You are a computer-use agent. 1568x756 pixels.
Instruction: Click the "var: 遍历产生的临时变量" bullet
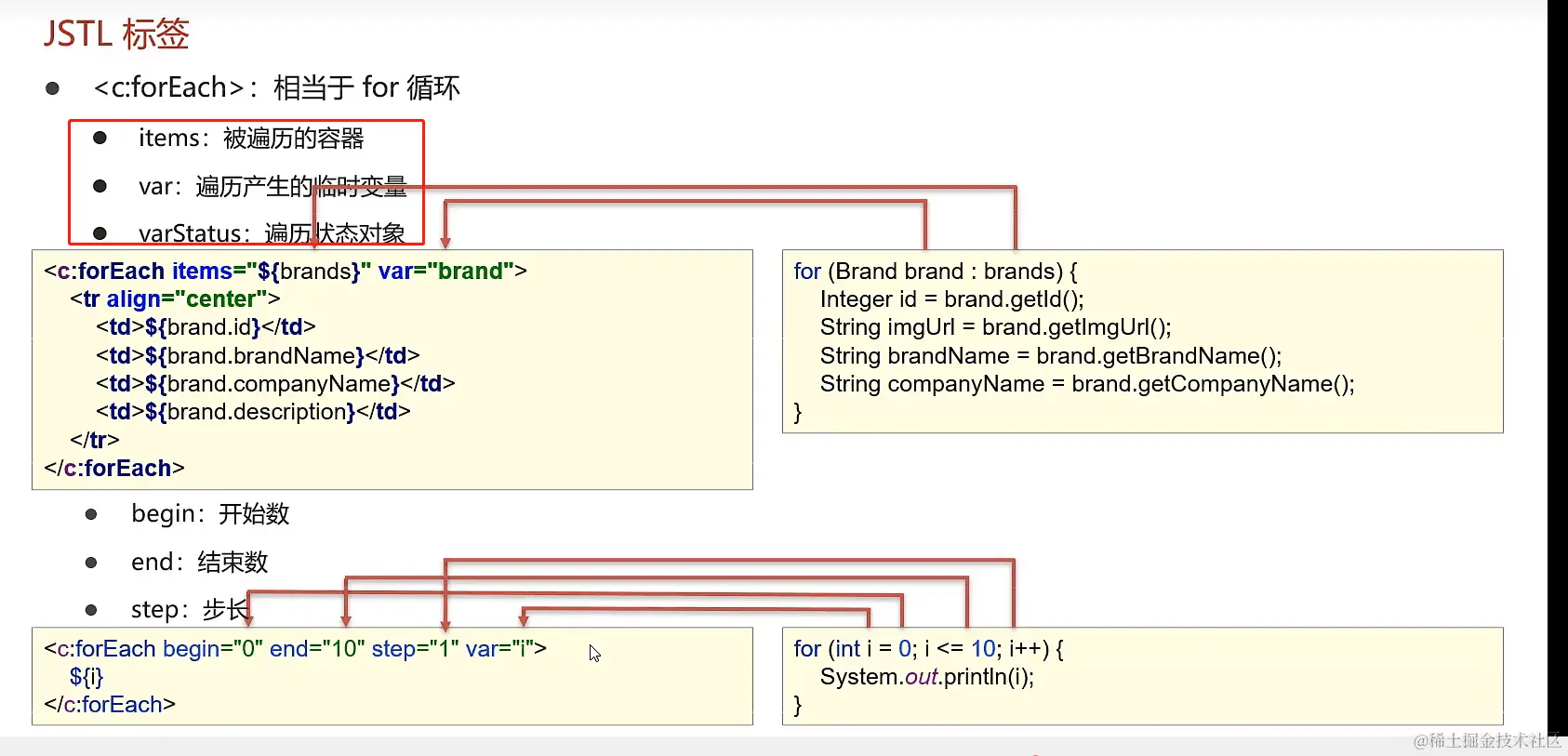(272, 186)
